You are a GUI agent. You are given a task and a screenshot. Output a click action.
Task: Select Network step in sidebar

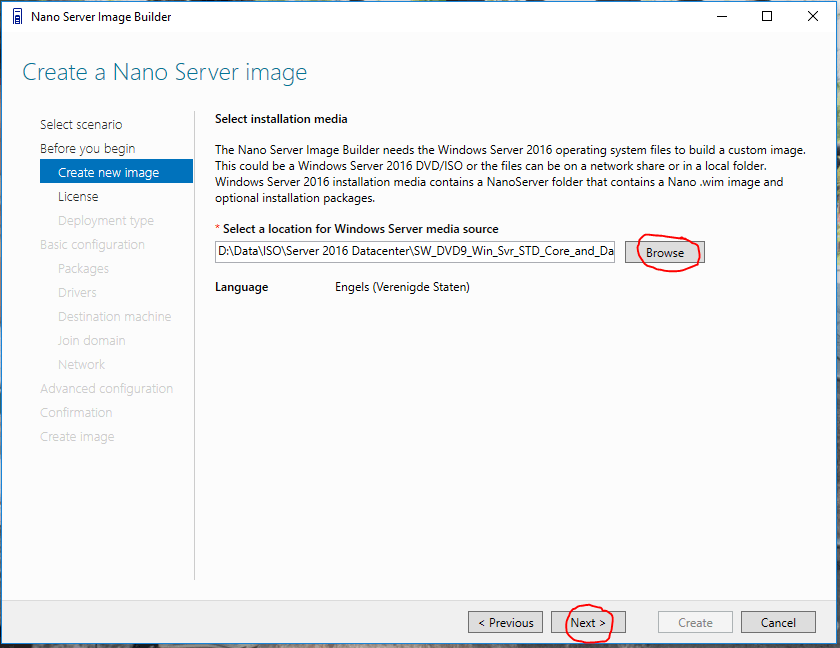(81, 365)
